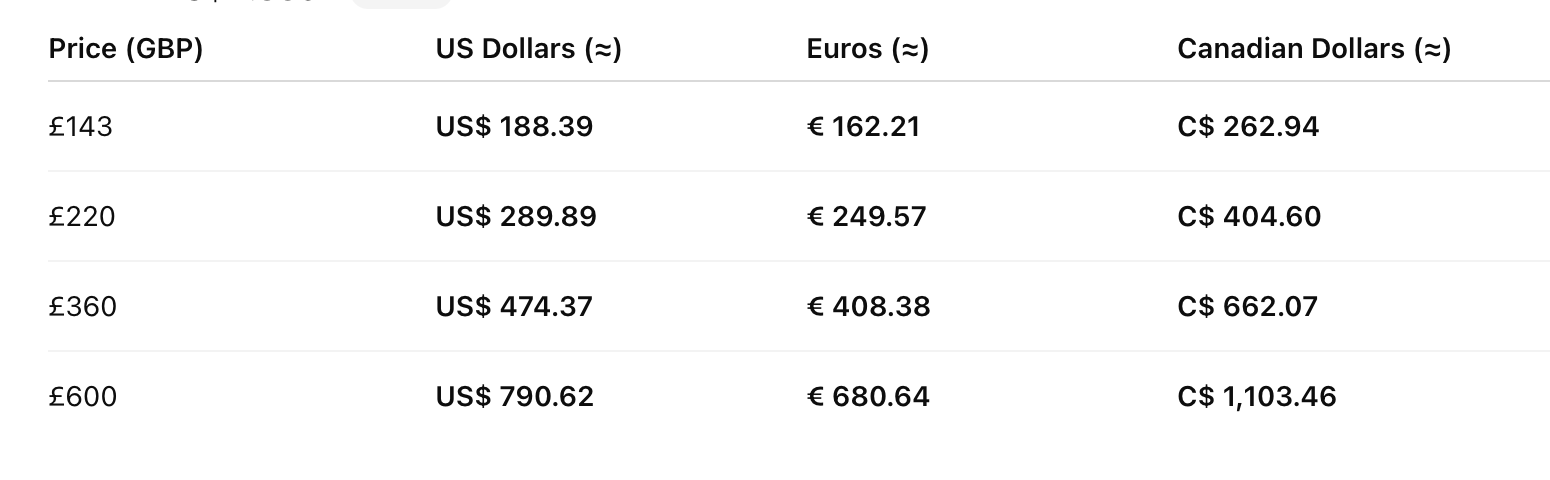Select the £360 price cell
The height and width of the screenshot is (480, 1550).
(83, 307)
